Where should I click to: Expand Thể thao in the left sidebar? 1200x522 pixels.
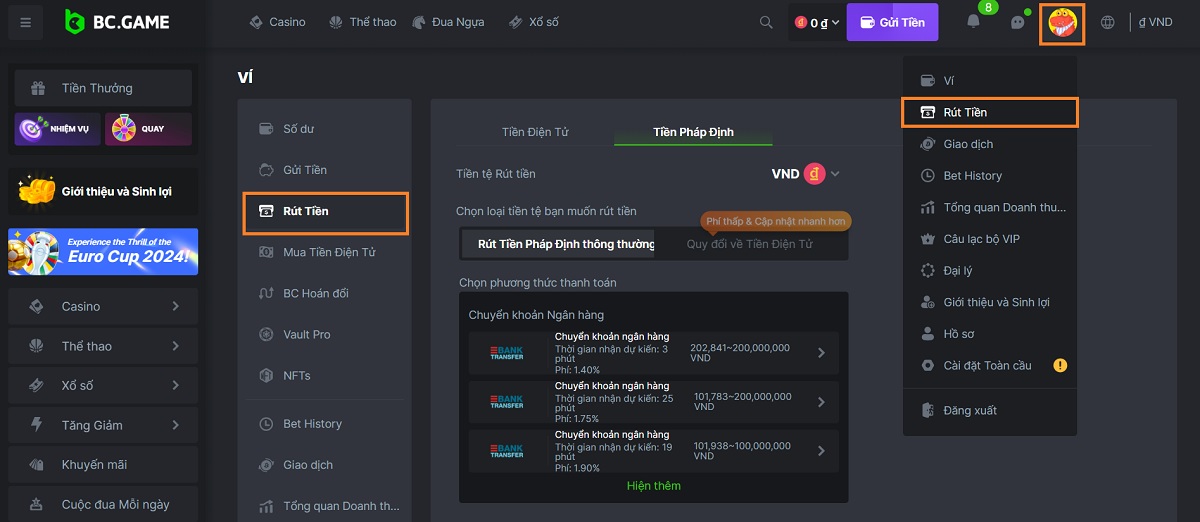(103, 346)
